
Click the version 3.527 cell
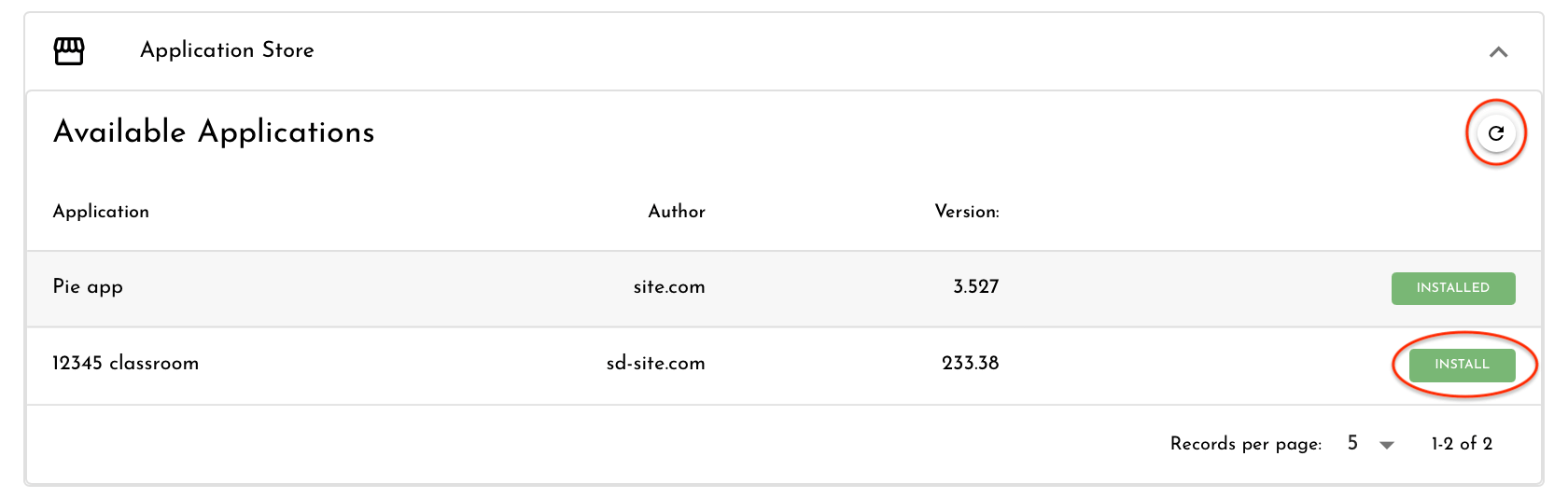976,287
